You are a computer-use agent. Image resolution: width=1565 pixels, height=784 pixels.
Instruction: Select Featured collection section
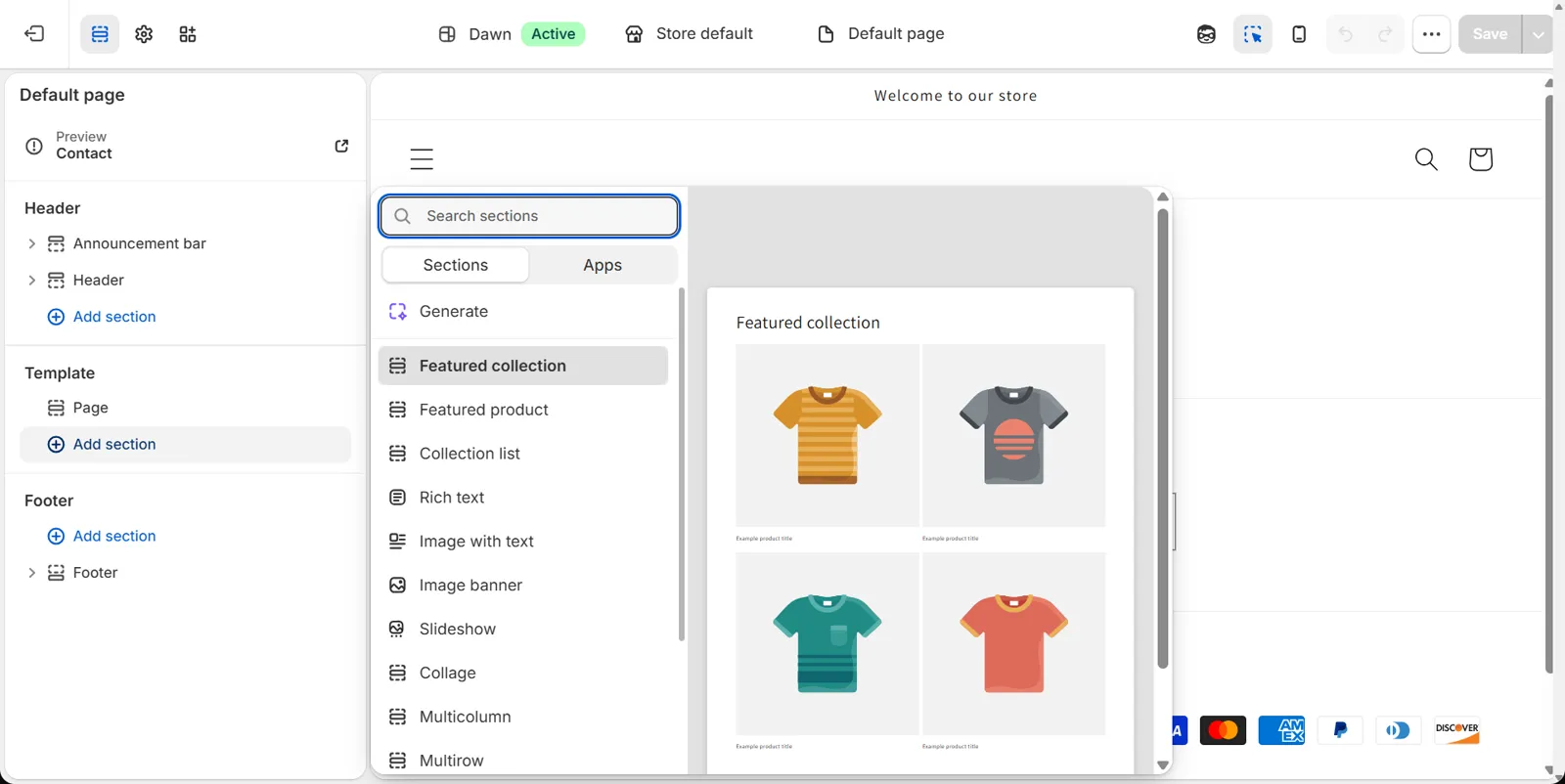[x=523, y=366]
